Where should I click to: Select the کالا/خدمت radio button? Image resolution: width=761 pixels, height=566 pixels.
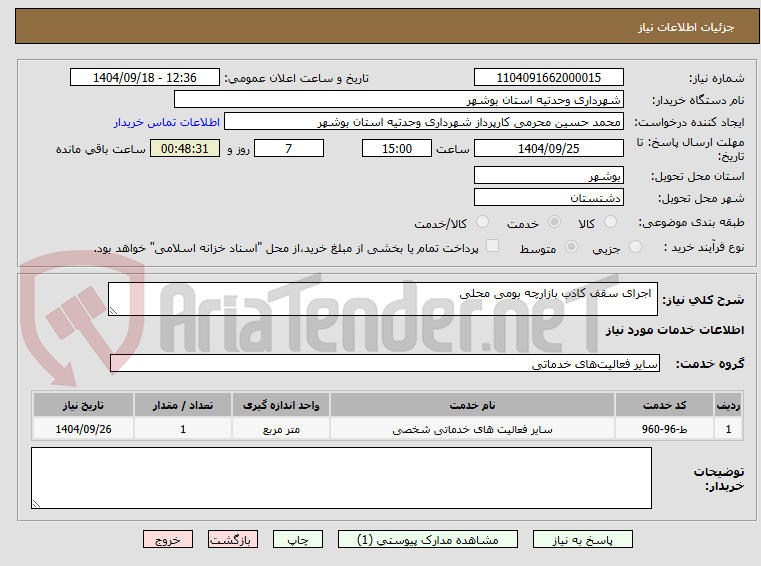point(482,222)
